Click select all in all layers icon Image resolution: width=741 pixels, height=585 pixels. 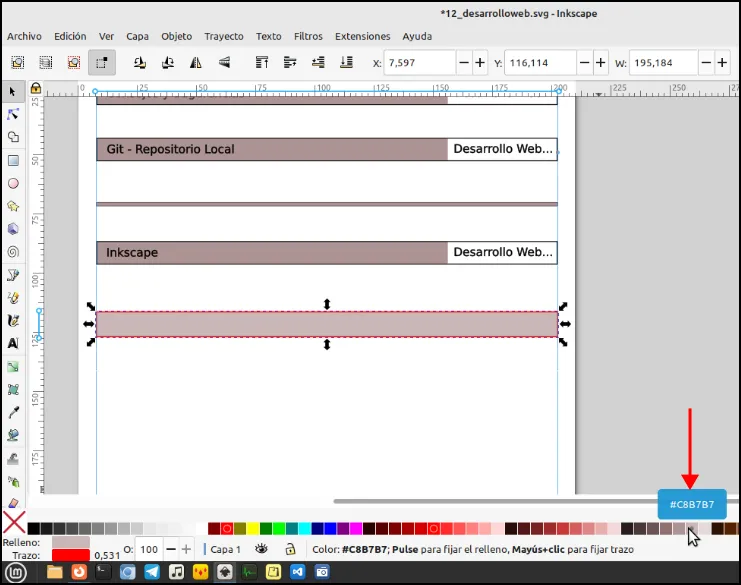coord(46,62)
